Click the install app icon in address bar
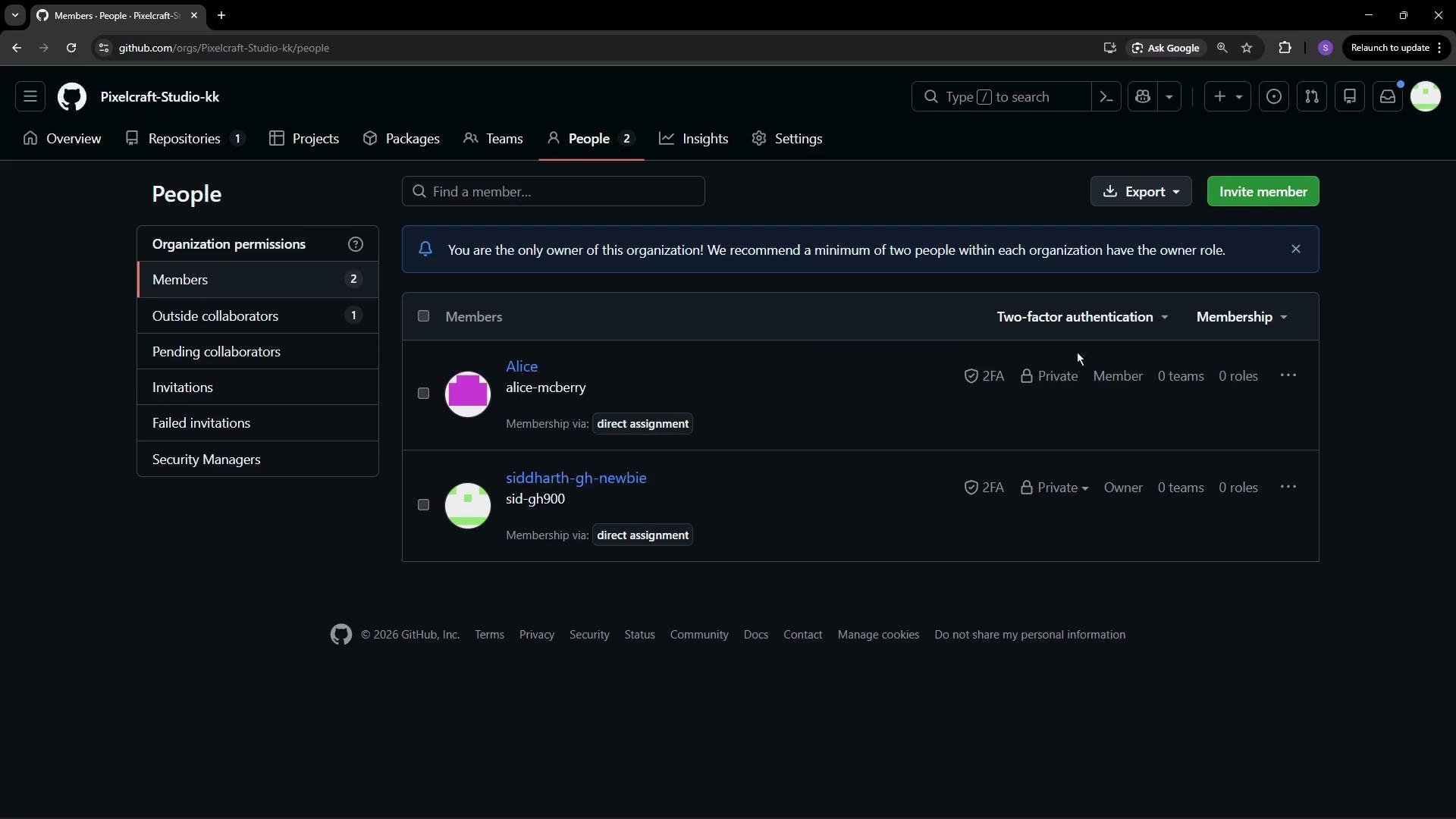Image resolution: width=1456 pixels, height=819 pixels. 1110,48
